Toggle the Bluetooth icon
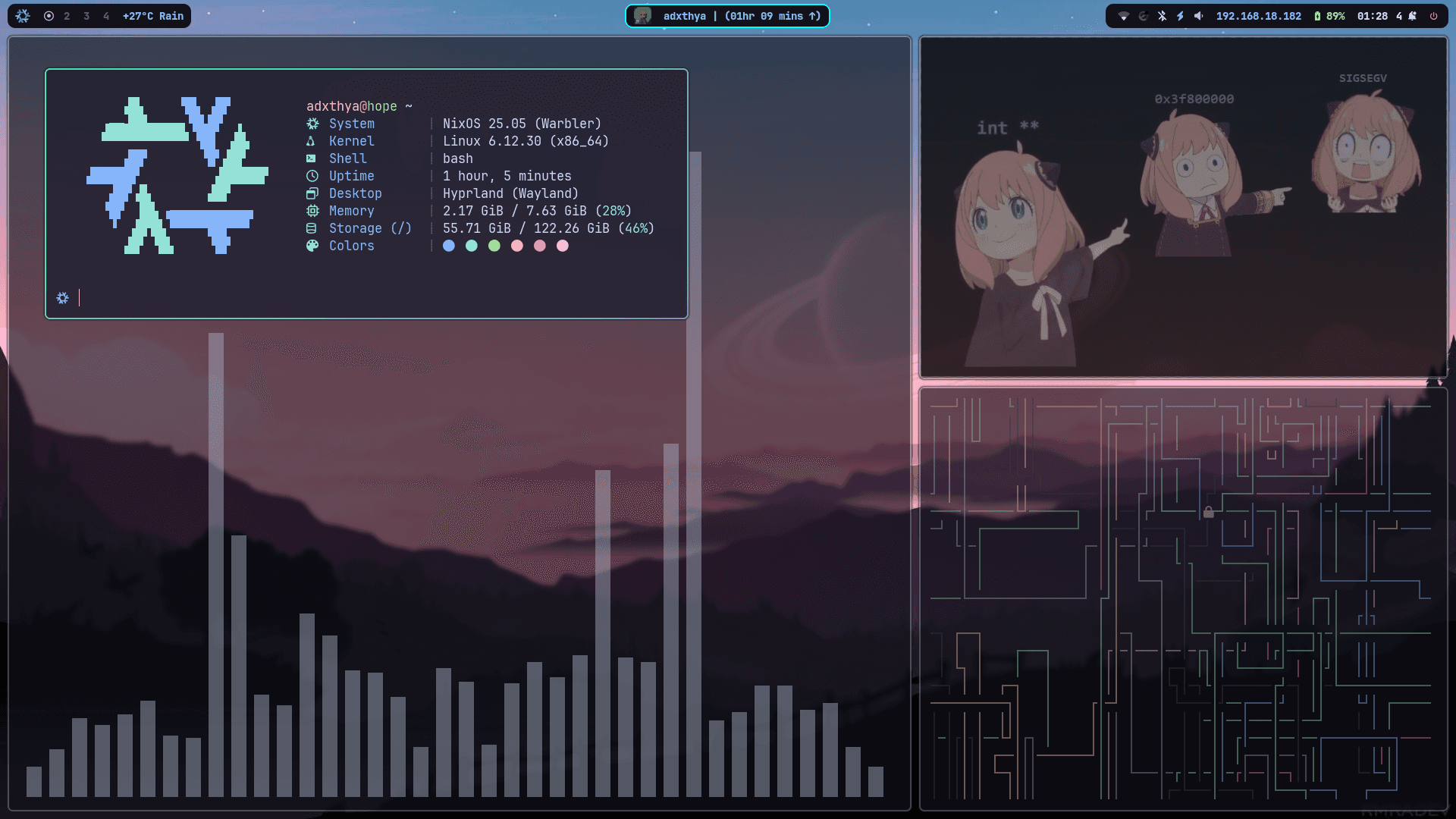Image resolution: width=1456 pixels, height=819 pixels. pyautogui.click(x=1162, y=16)
